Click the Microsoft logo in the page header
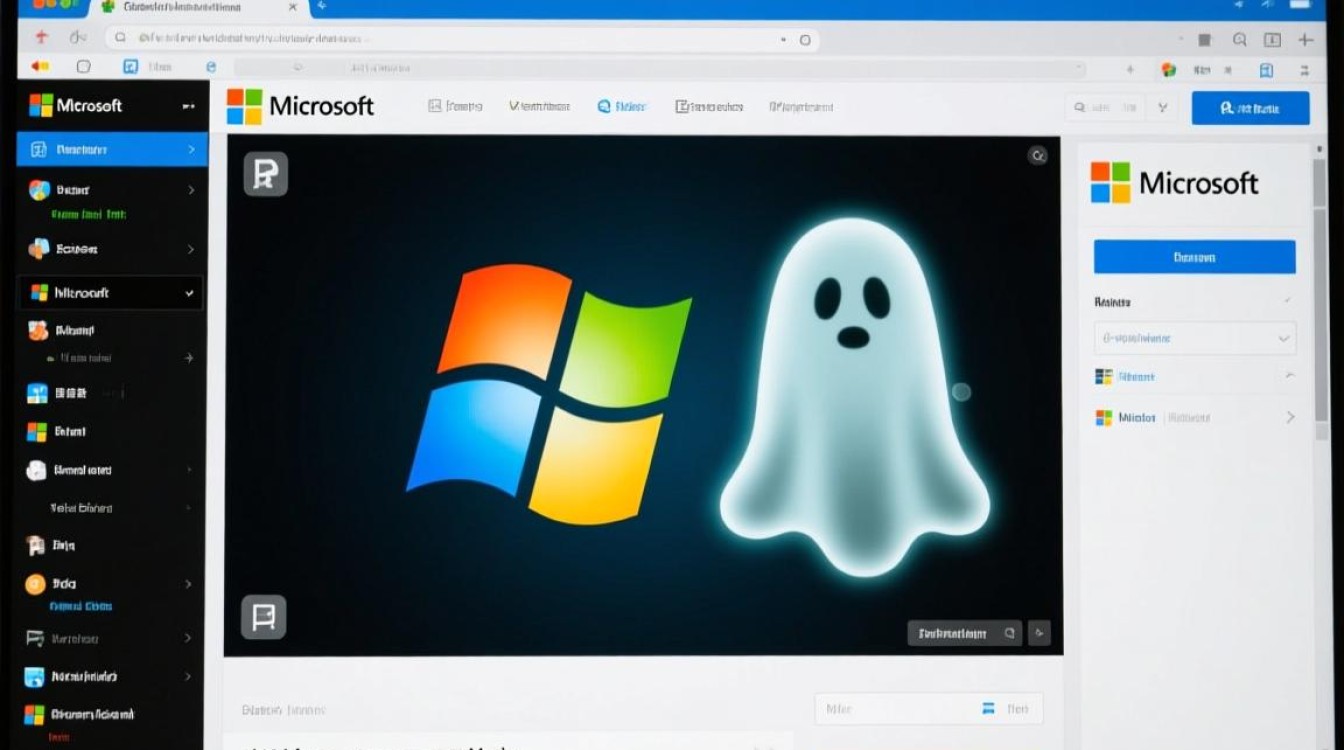This screenshot has width=1344, height=750. [300, 106]
